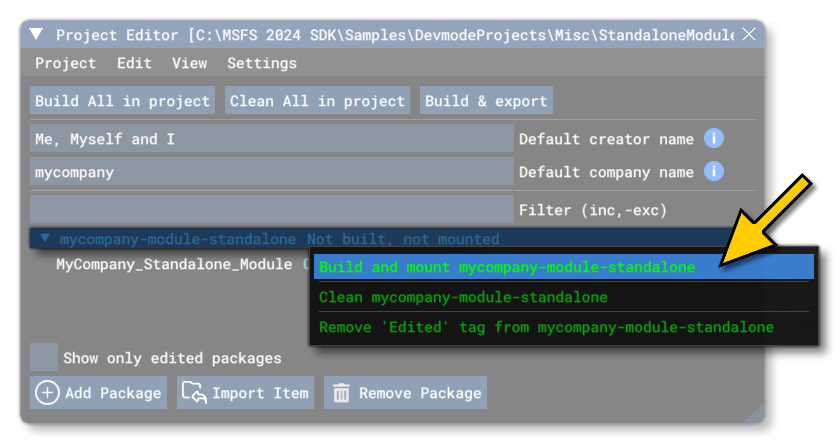Image resolution: width=839 pixels, height=444 pixels.
Task: Choose Build and mount mycompany-module-standalone
Action: [x=564, y=267]
